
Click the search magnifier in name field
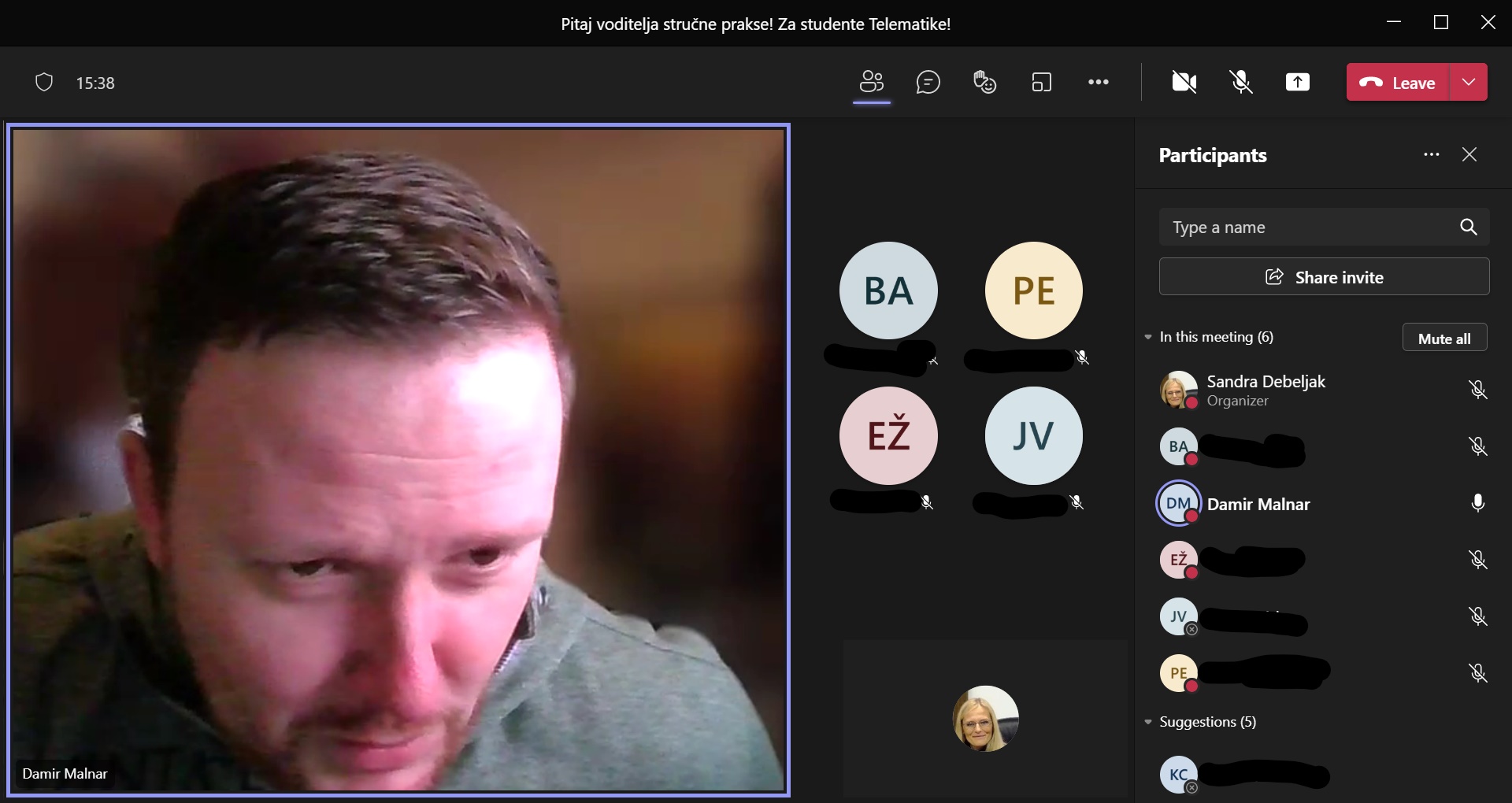[1468, 227]
